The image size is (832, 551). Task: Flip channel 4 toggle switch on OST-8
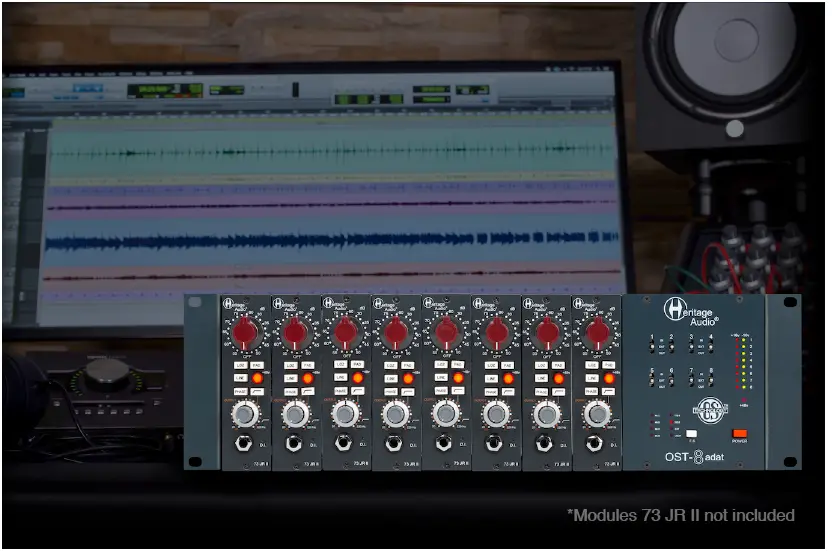coord(711,347)
